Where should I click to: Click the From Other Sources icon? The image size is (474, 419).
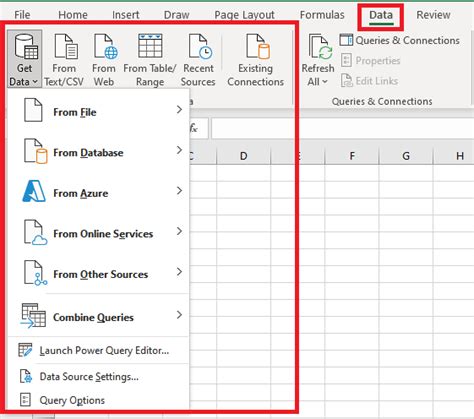pyautogui.click(x=35, y=273)
